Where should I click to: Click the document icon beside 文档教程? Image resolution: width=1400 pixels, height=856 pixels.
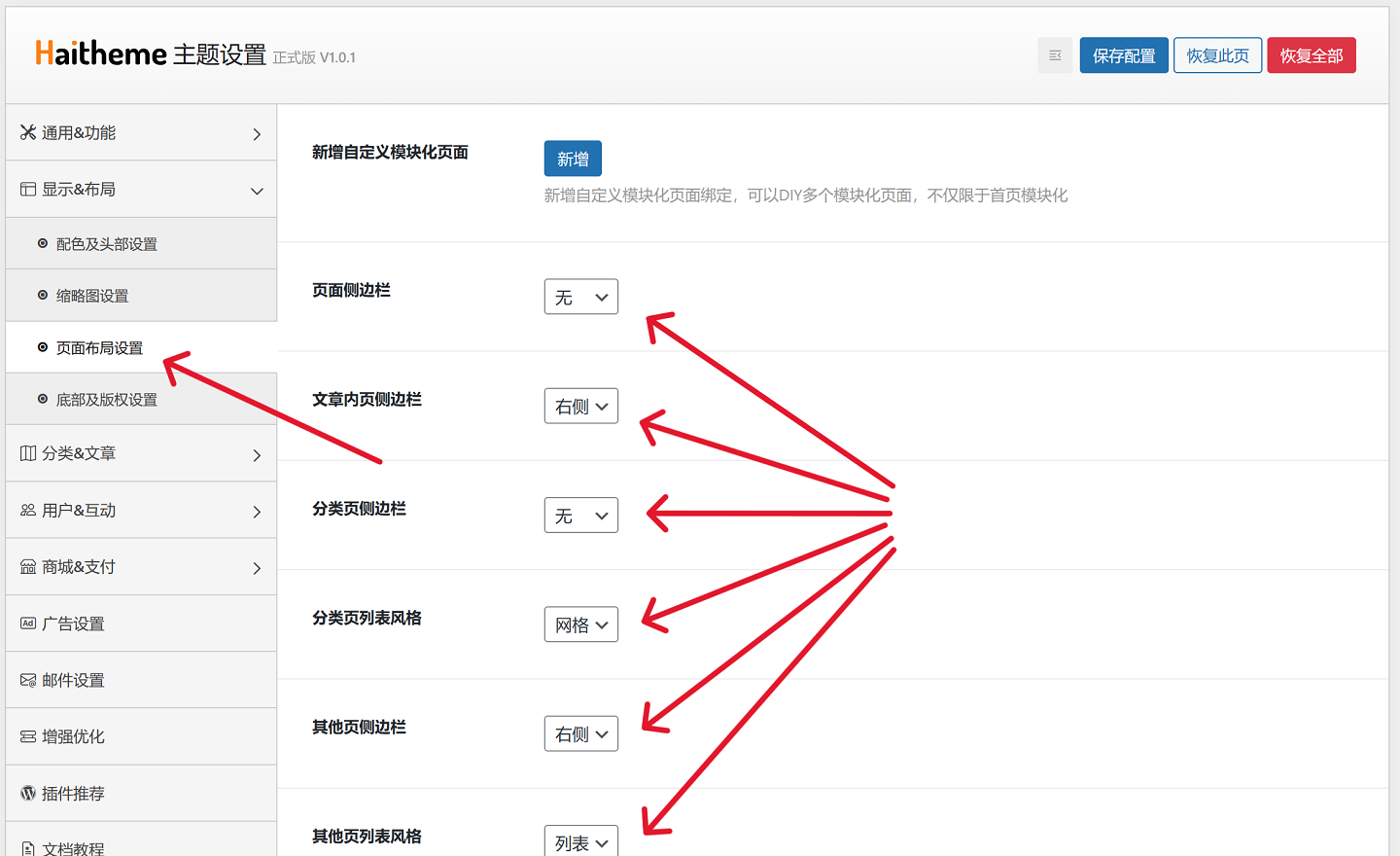coord(28,848)
